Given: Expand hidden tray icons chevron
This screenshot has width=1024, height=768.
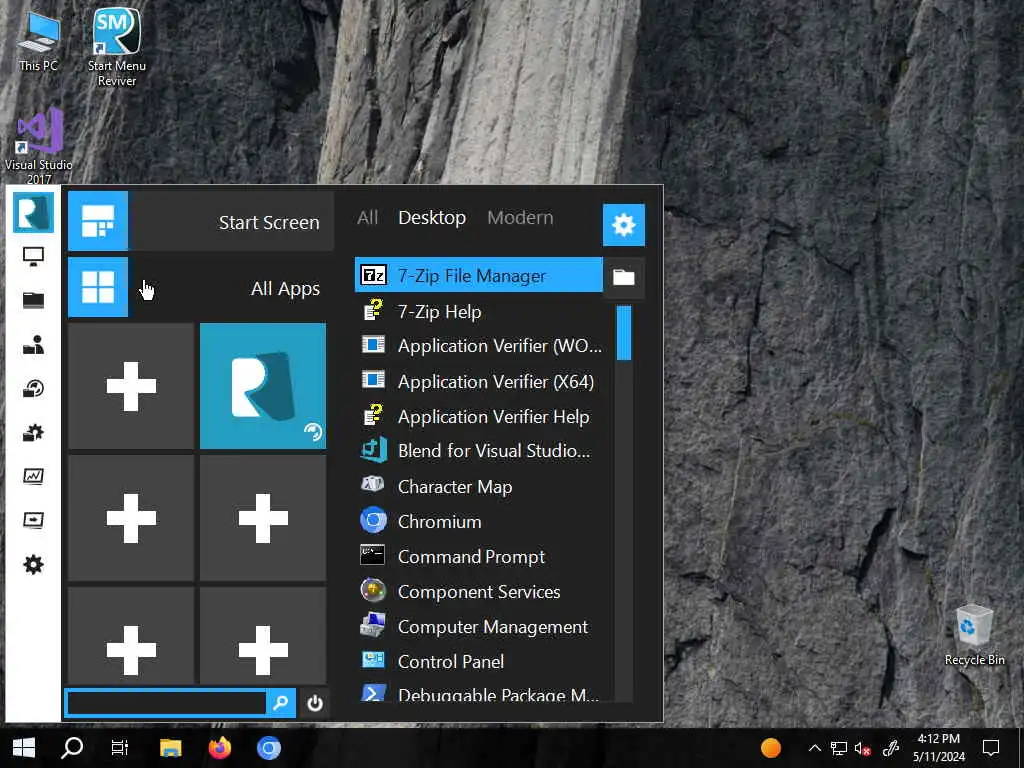Looking at the screenshot, I should tap(814, 748).
